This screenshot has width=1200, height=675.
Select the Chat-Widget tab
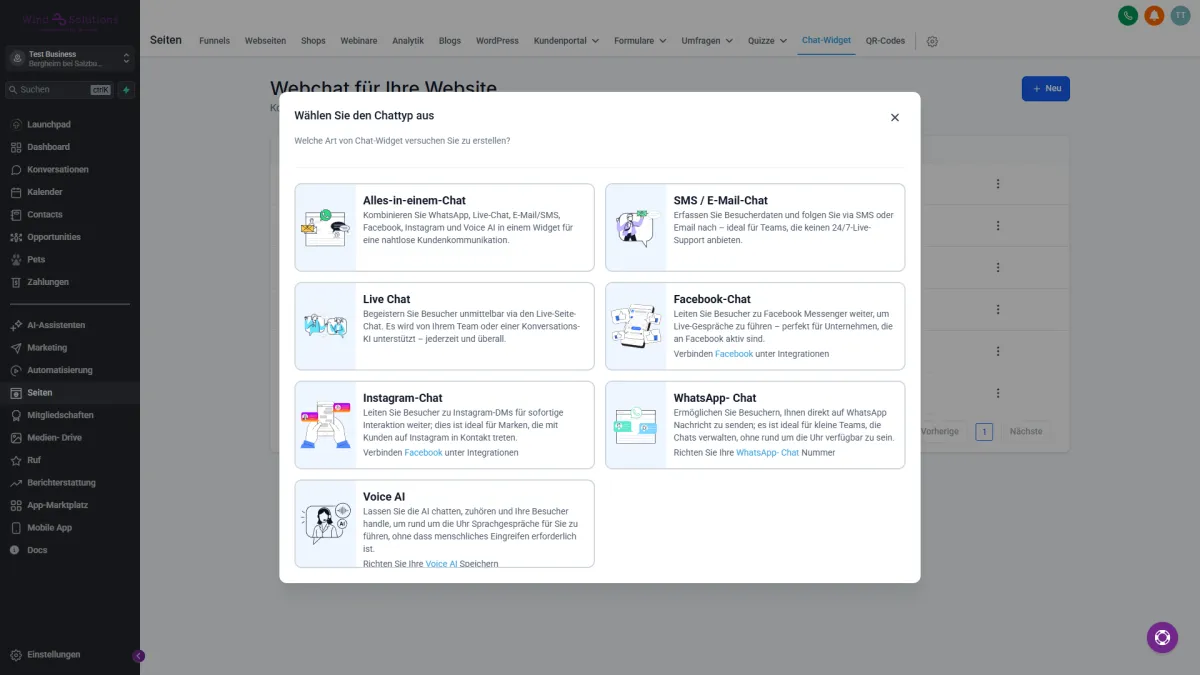tap(826, 41)
